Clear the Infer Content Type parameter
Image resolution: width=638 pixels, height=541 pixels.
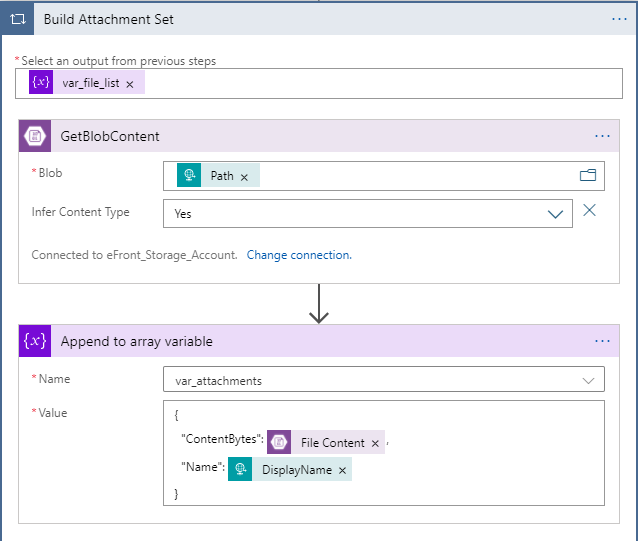[x=590, y=210]
